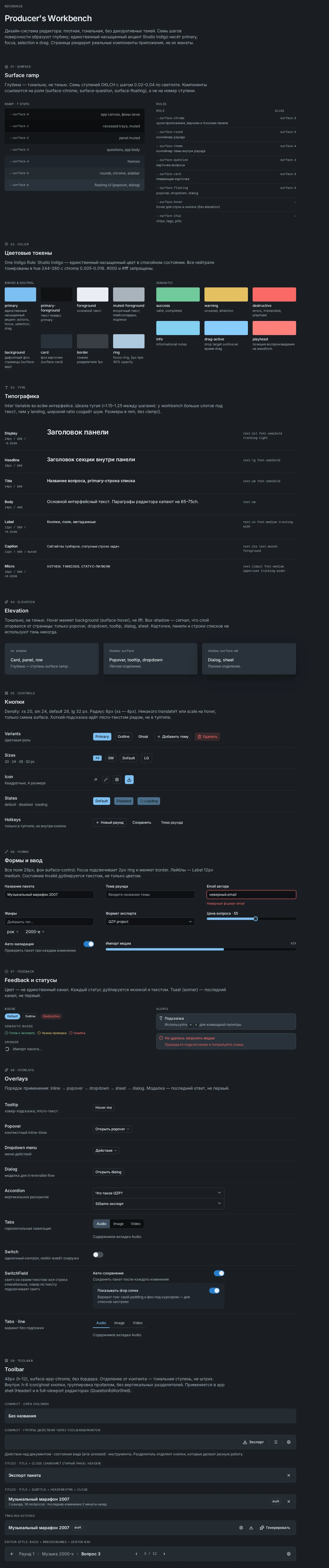Image resolution: width=329 pixels, height=1568 pixels.
Task: Click download icon in trailing actions toolbar
Action: [251, 1527]
